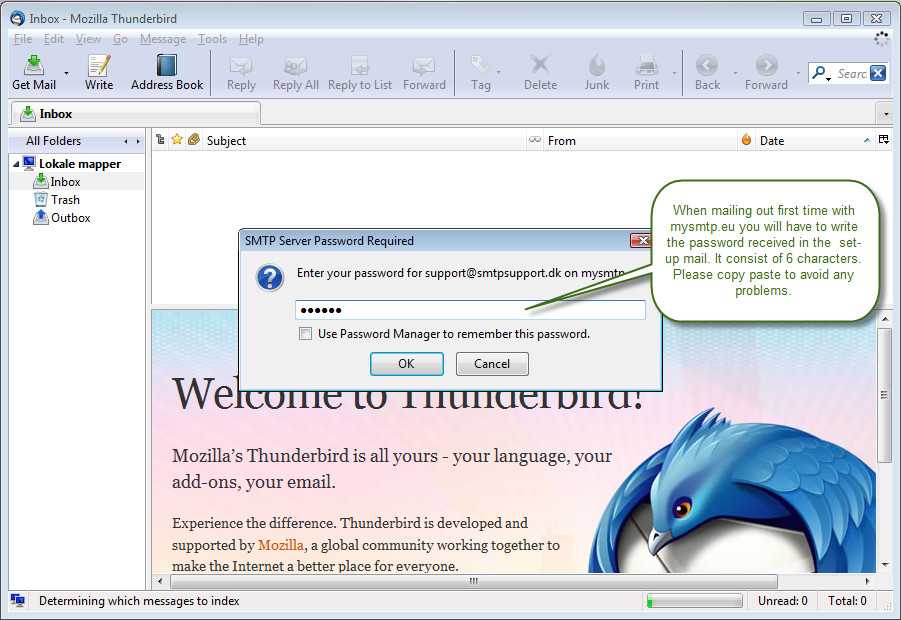
Task: Sort by the attachment column icon
Action: coord(194,140)
